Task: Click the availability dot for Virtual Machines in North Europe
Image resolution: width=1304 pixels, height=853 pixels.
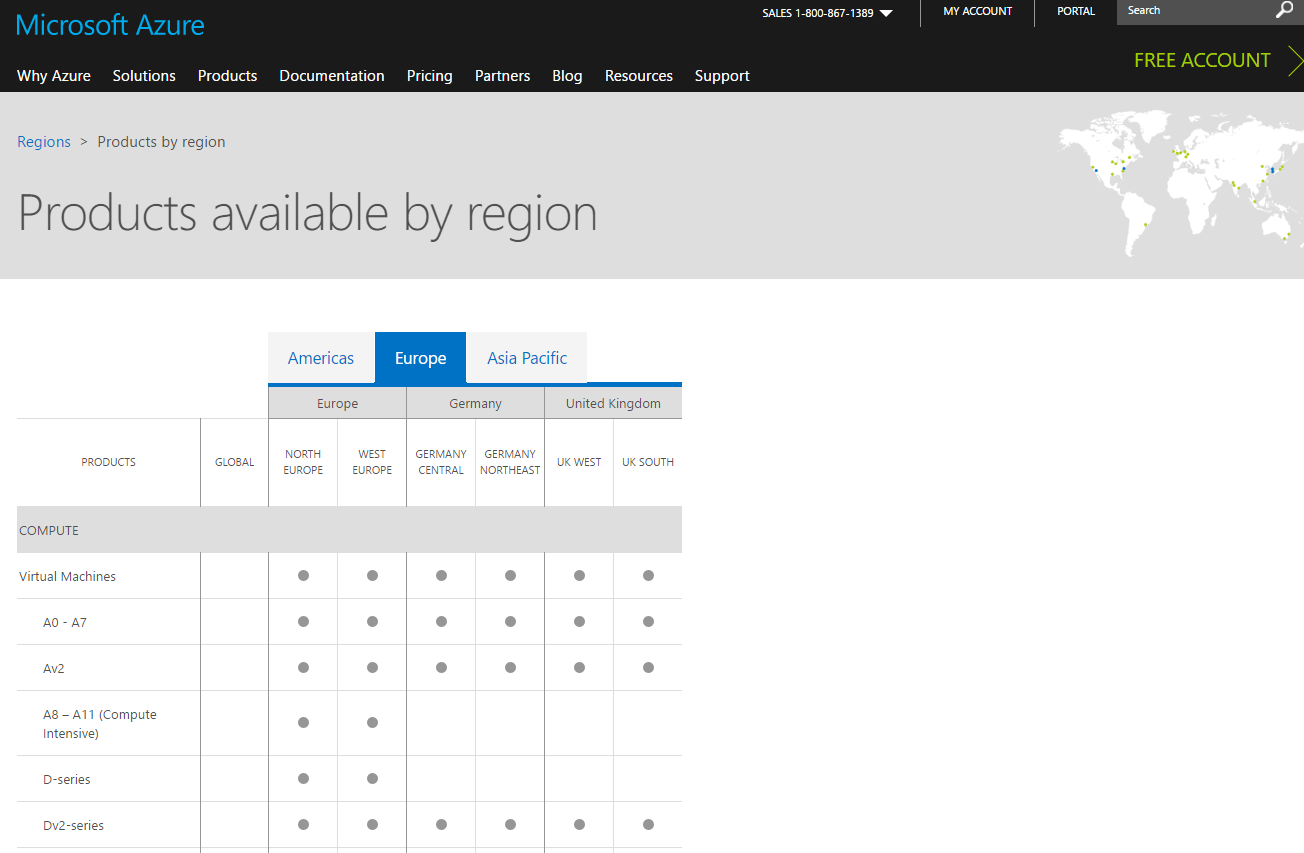Action: (x=303, y=575)
